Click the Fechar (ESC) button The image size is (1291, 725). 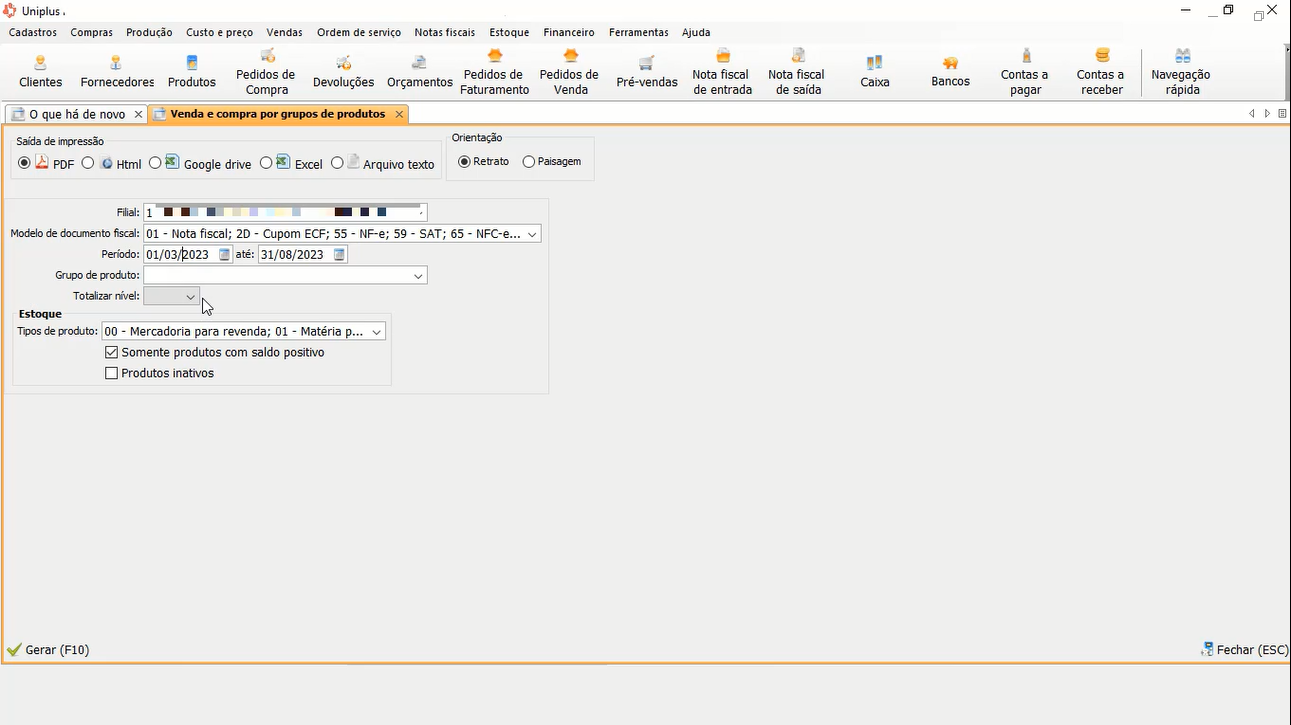coord(1244,650)
